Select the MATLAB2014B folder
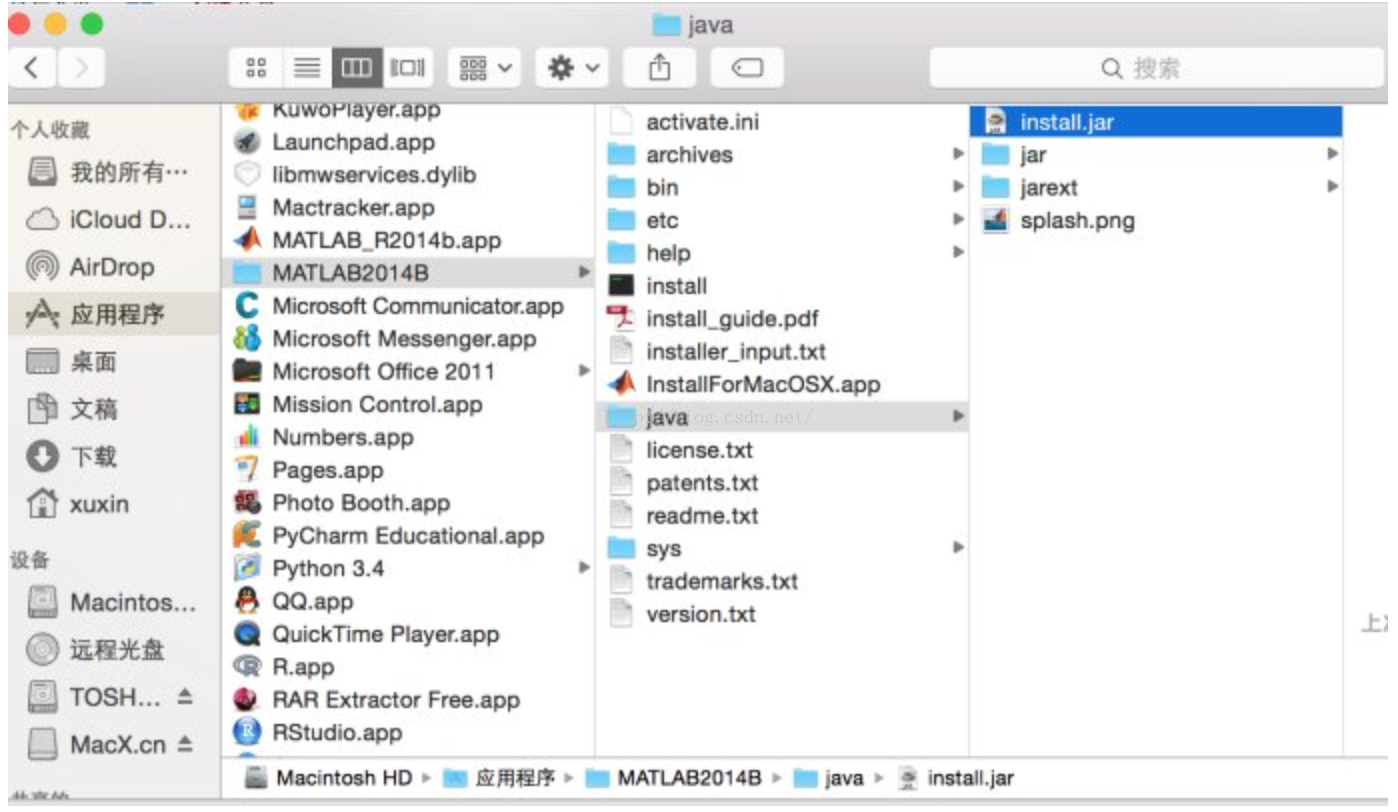1398x812 pixels. point(407,273)
